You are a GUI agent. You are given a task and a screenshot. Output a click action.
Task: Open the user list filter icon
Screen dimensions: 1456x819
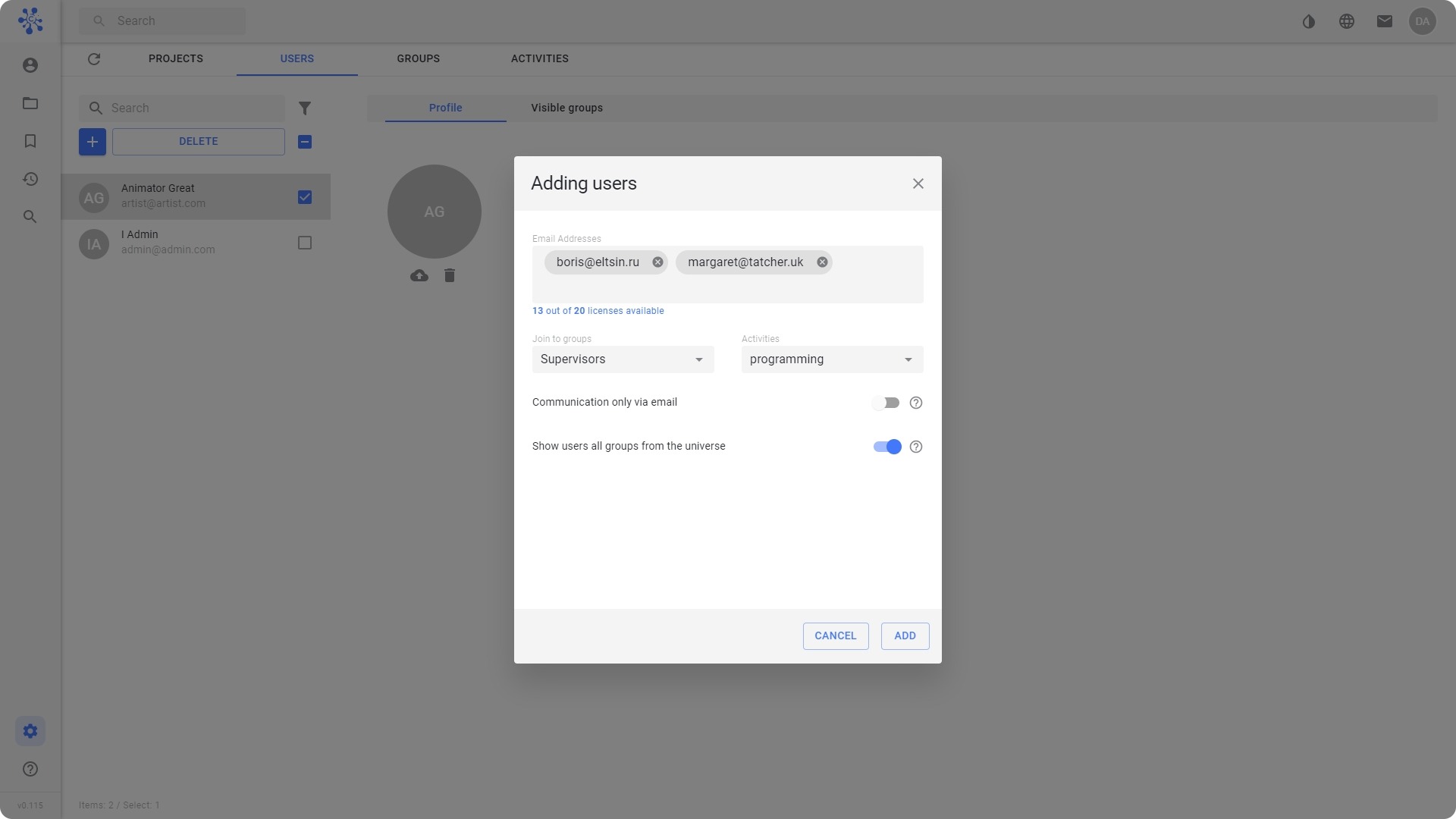tap(305, 108)
